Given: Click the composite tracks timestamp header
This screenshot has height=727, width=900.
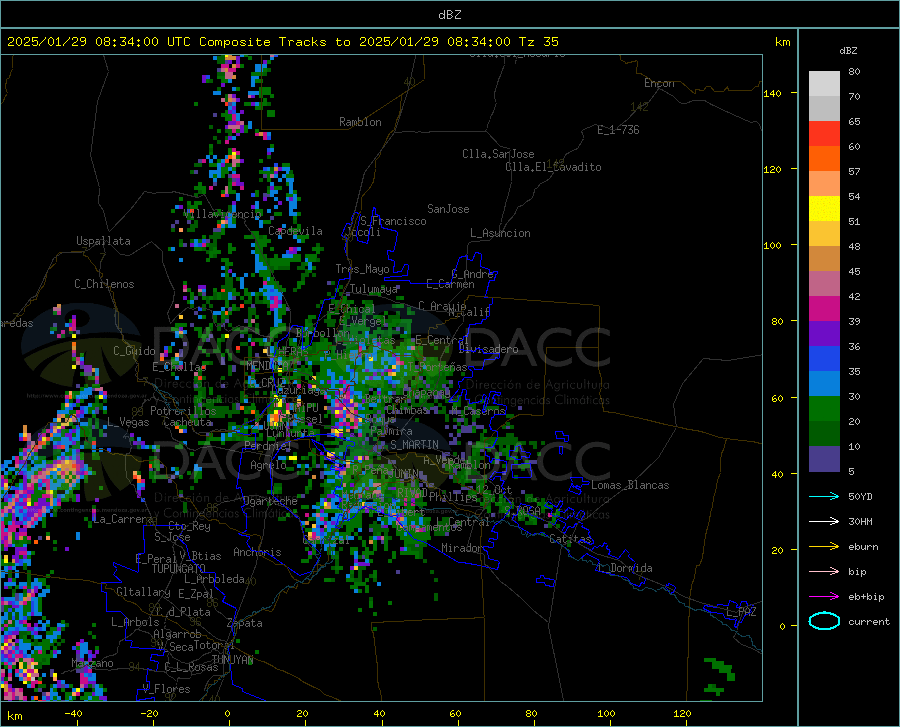Looking at the screenshot, I should click(x=282, y=42).
